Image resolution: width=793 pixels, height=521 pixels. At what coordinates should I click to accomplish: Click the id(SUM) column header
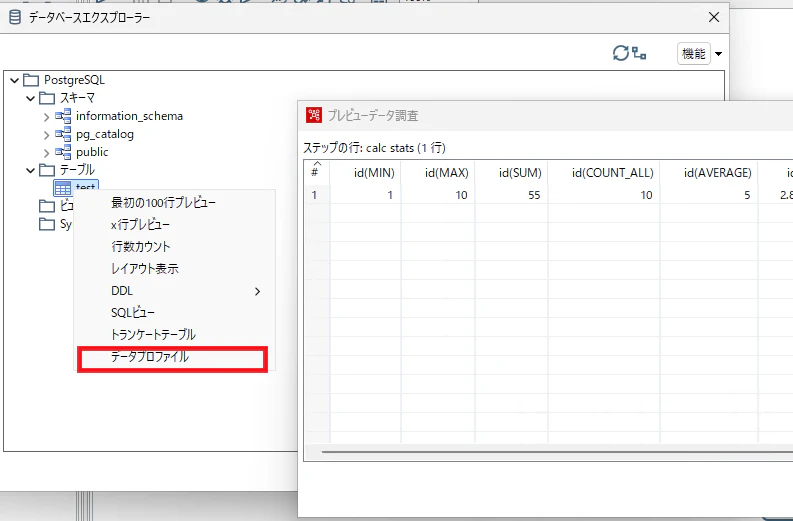[x=511, y=172]
